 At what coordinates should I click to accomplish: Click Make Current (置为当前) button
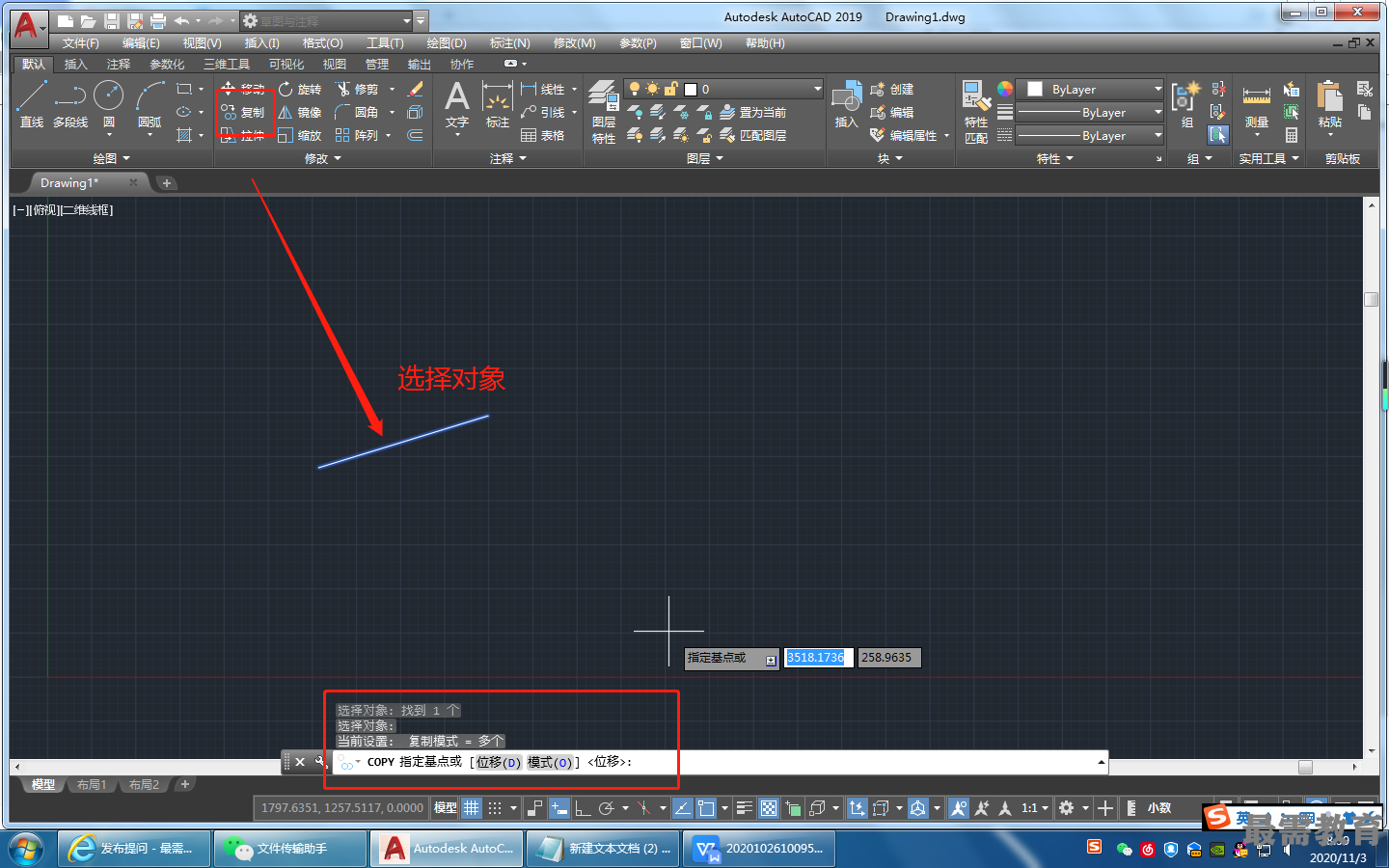[x=753, y=112]
